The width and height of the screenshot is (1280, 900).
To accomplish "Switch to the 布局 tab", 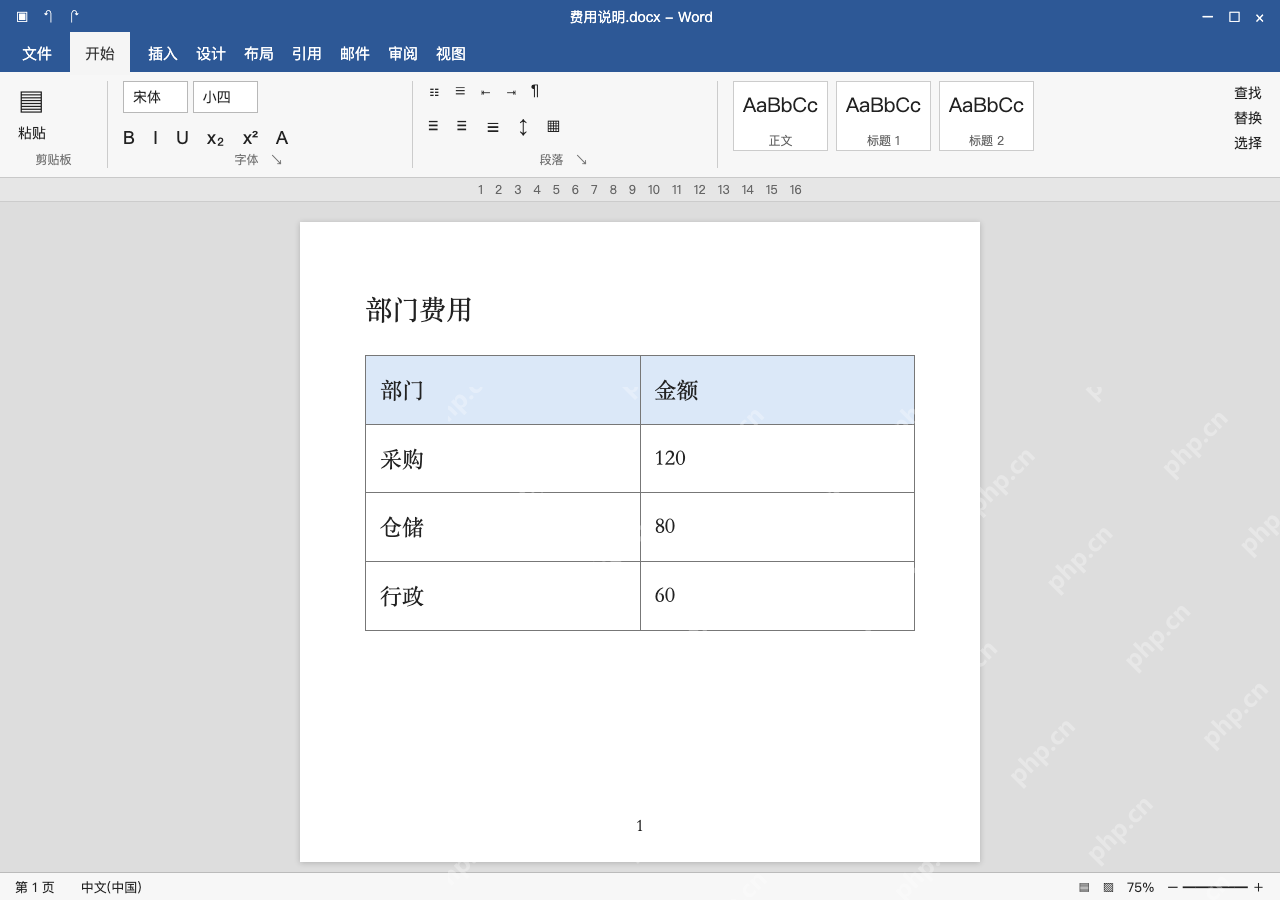I will point(259,54).
